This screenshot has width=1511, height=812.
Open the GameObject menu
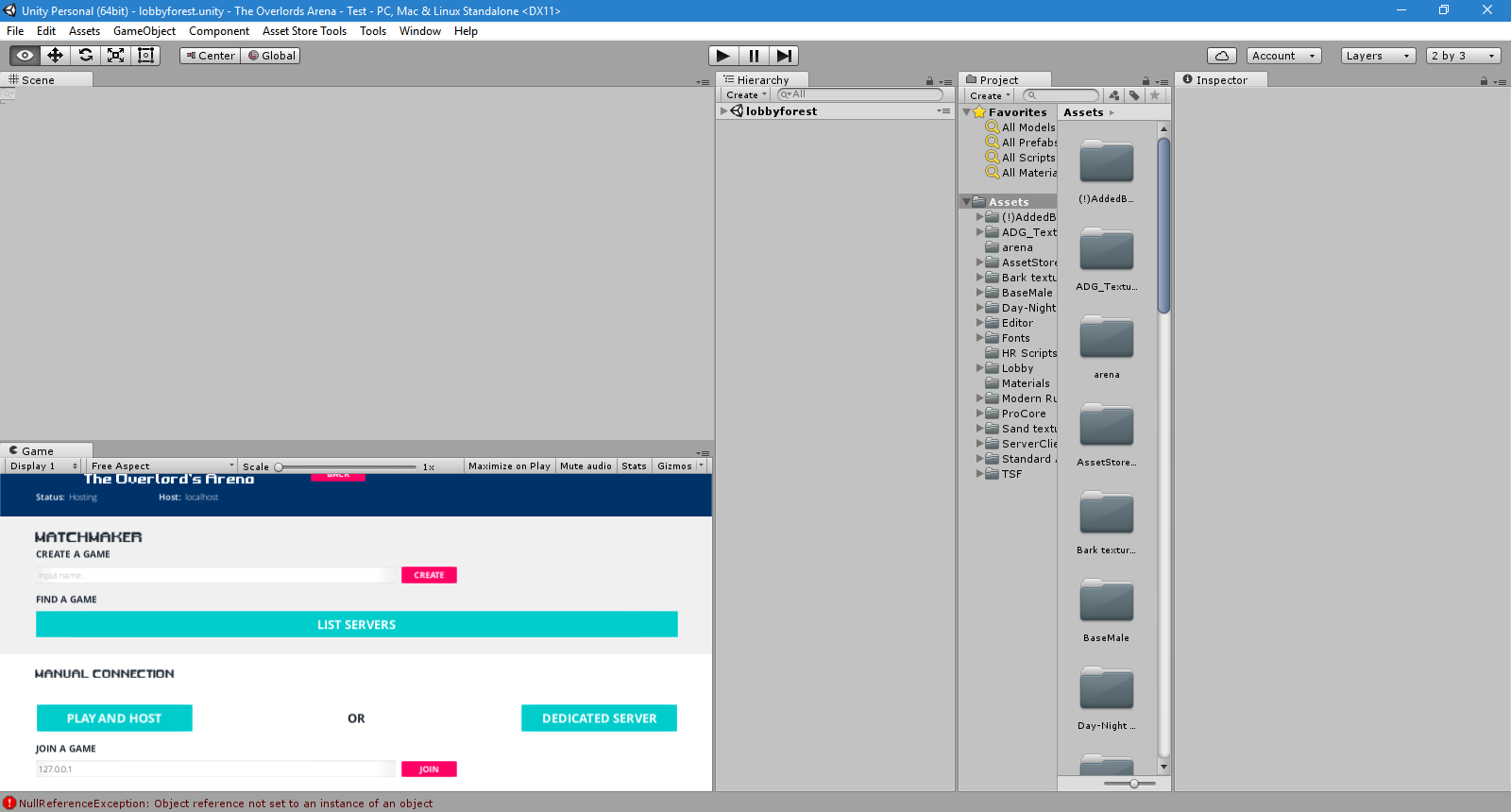click(x=144, y=31)
